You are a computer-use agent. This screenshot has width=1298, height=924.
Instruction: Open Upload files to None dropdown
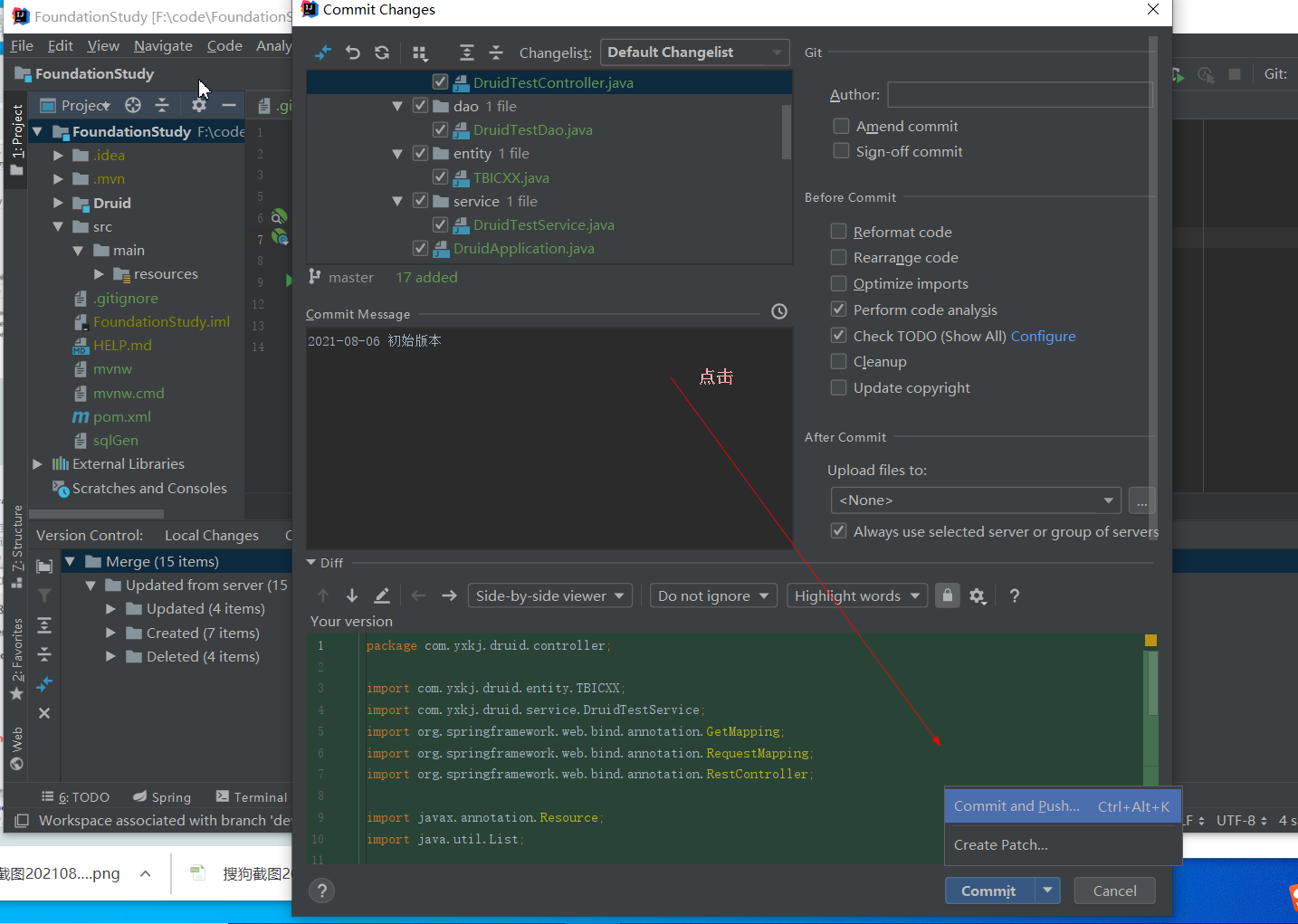click(x=976, y=500)
